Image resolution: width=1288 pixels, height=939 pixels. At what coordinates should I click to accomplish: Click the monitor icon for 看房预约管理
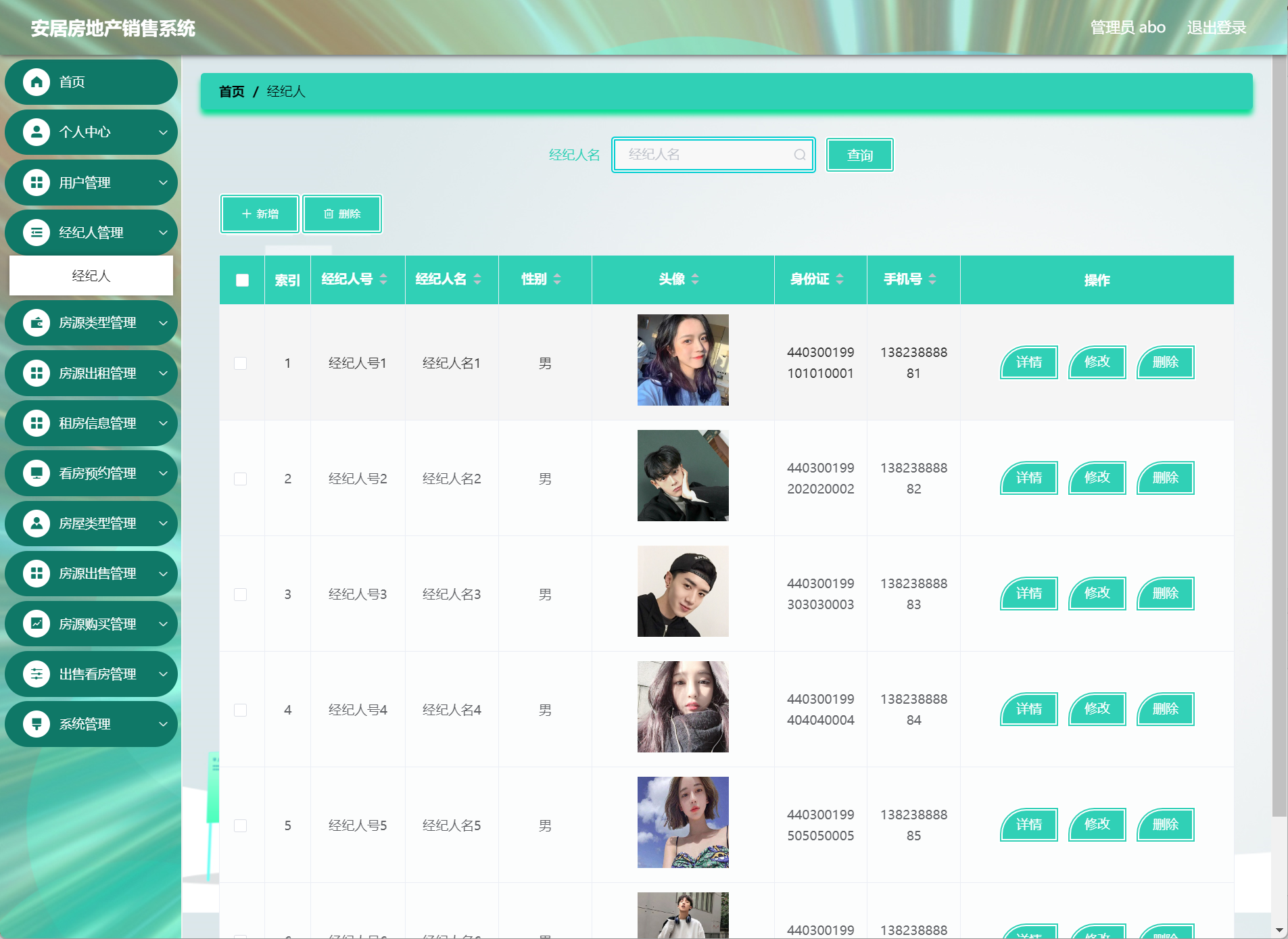pyautogui.click(x=37, y=473)
